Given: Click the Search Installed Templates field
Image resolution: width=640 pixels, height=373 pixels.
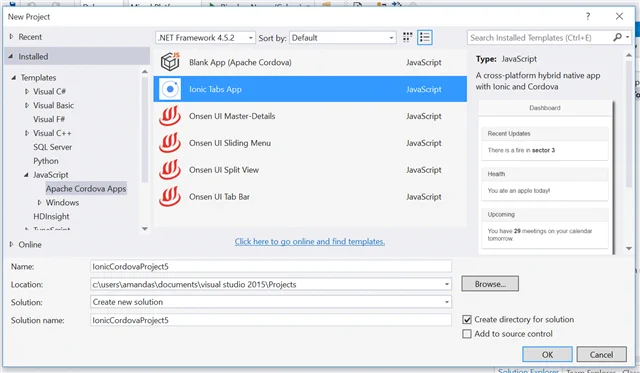Looking at the screenshot, I should 540,38.
